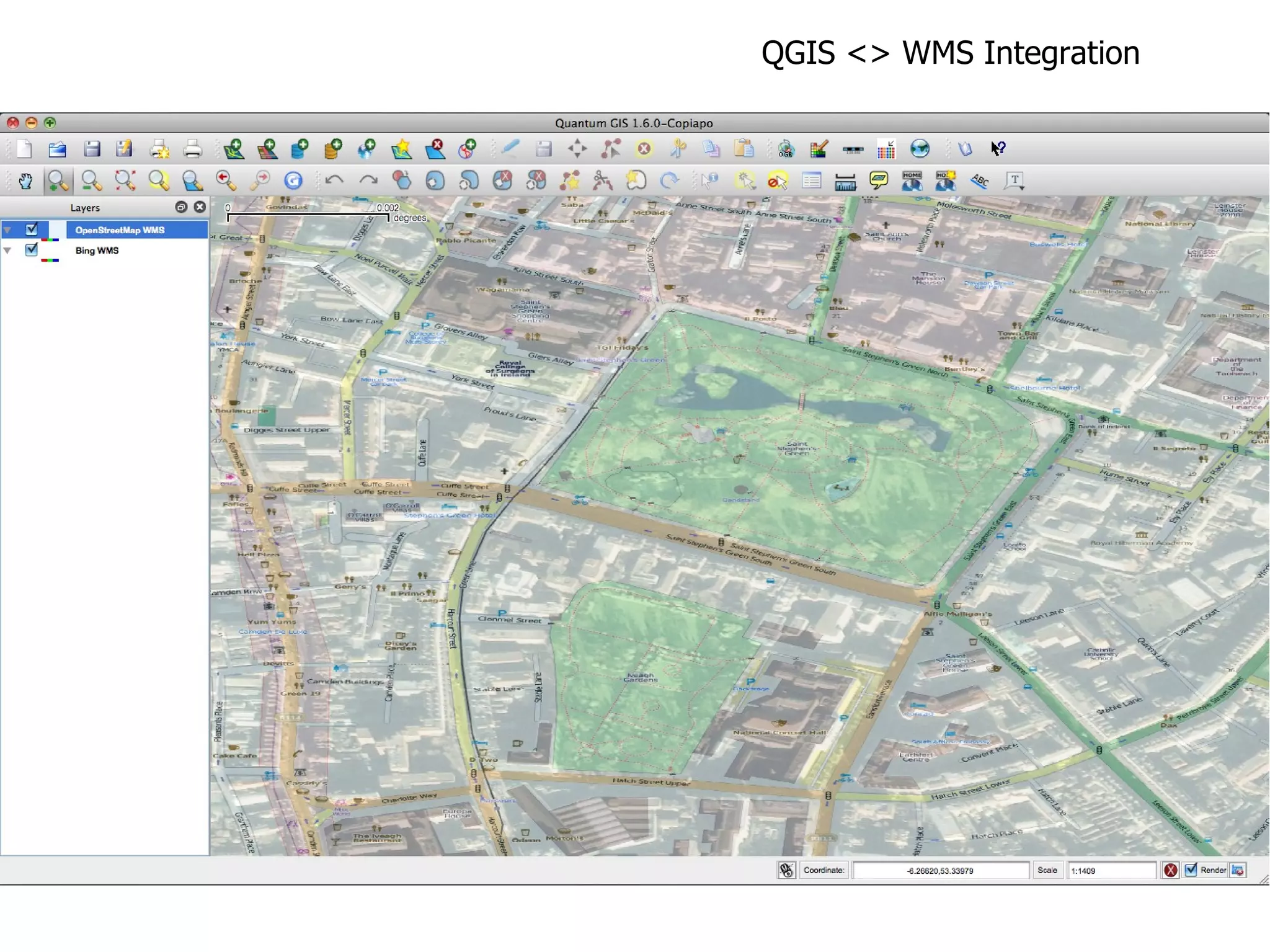Uncheck OpenStreetMap WMS layer visibility

tap(32, 229)
